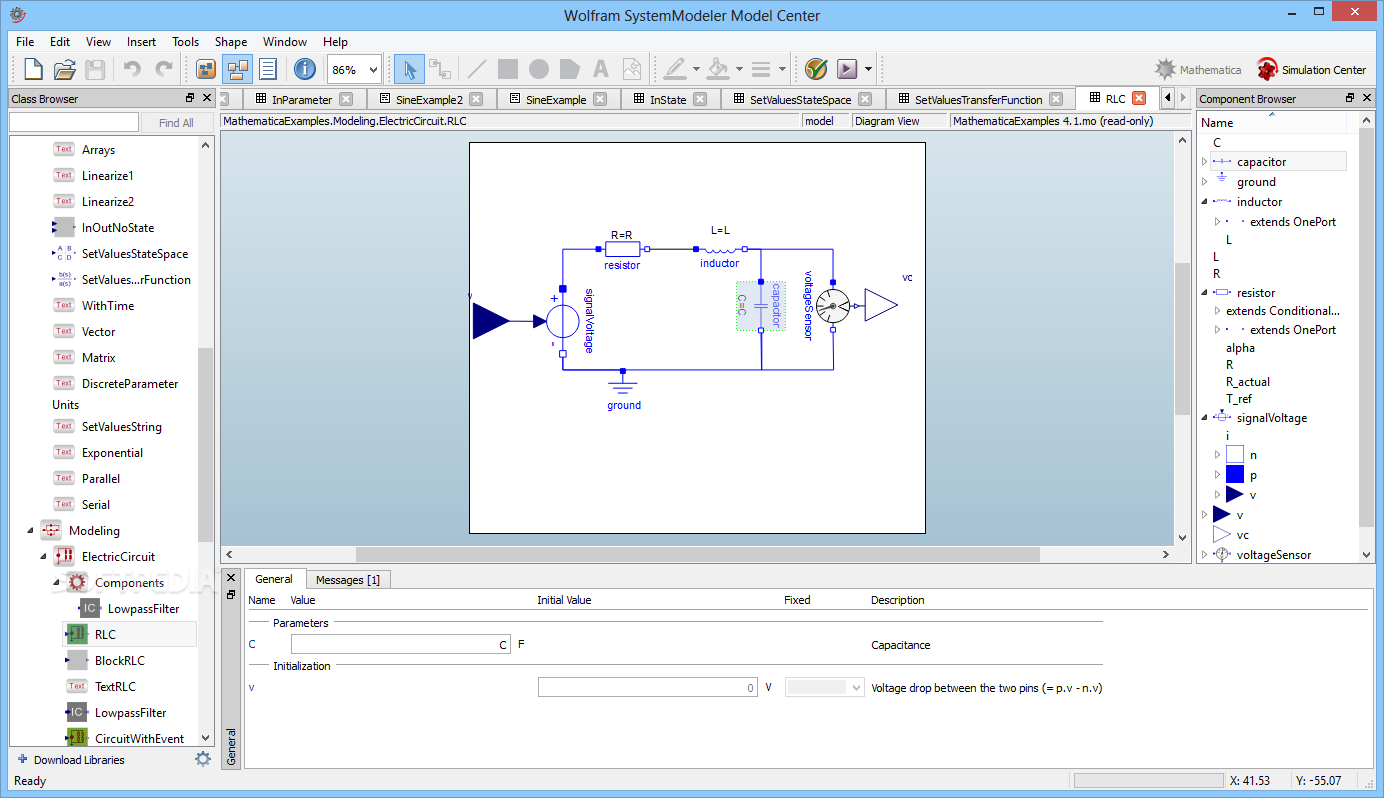Viewport: 1384px width, 798px height.
Task: Open the Messages [1] tab
Action: 348,580
